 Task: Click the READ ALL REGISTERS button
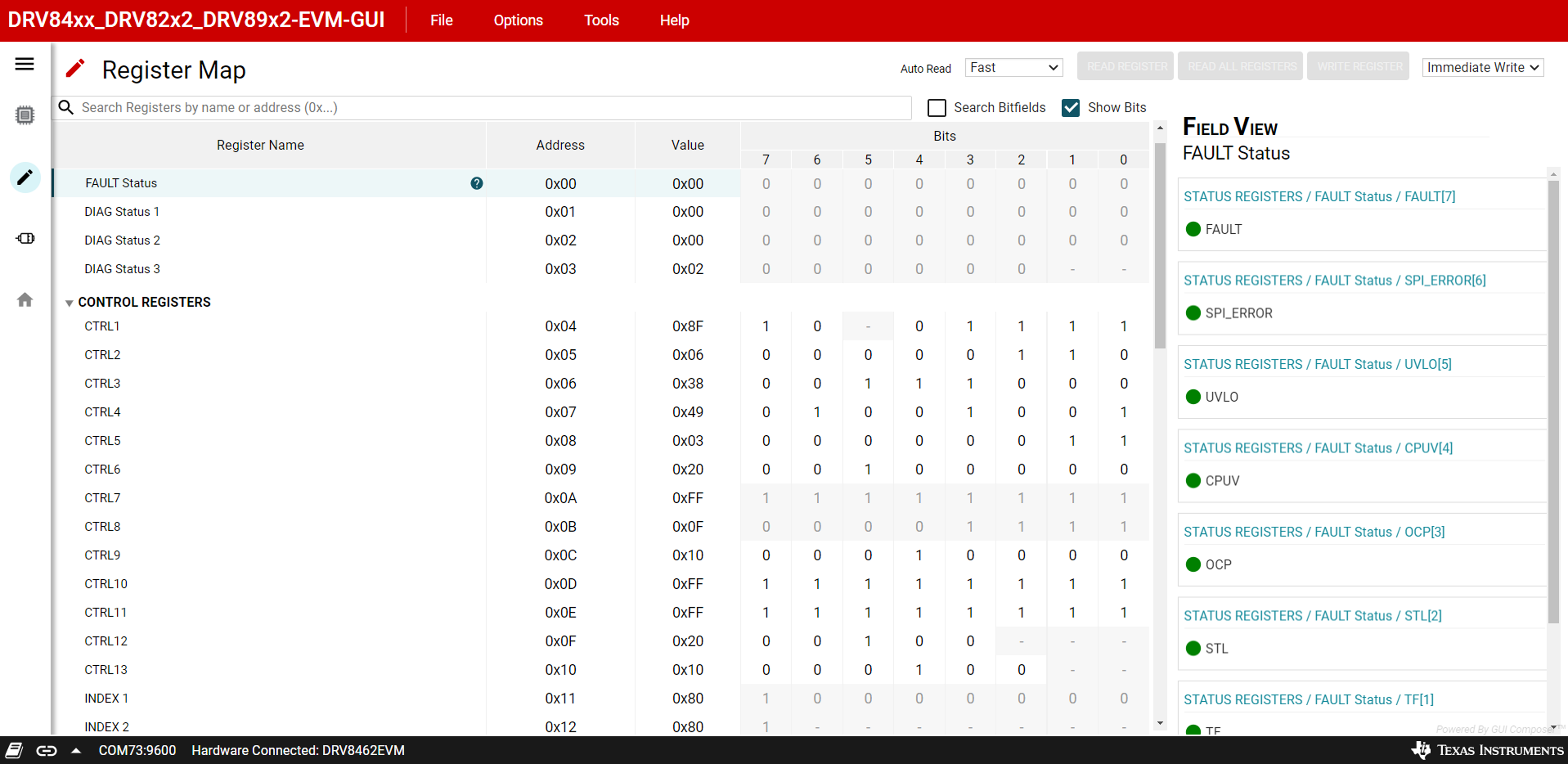[x=1241, y=66]
